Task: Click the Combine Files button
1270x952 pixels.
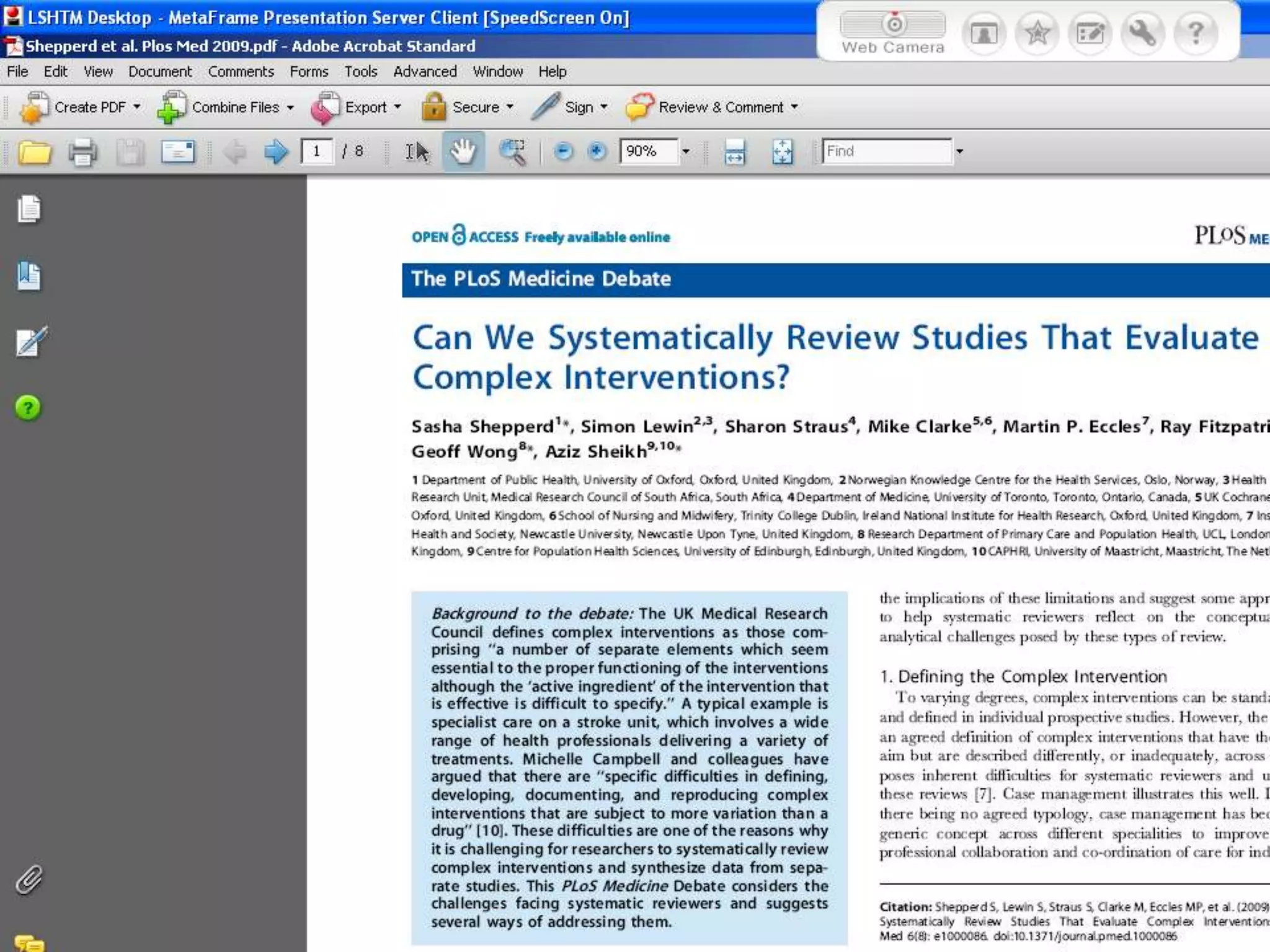Action: [x=225, y=107]
